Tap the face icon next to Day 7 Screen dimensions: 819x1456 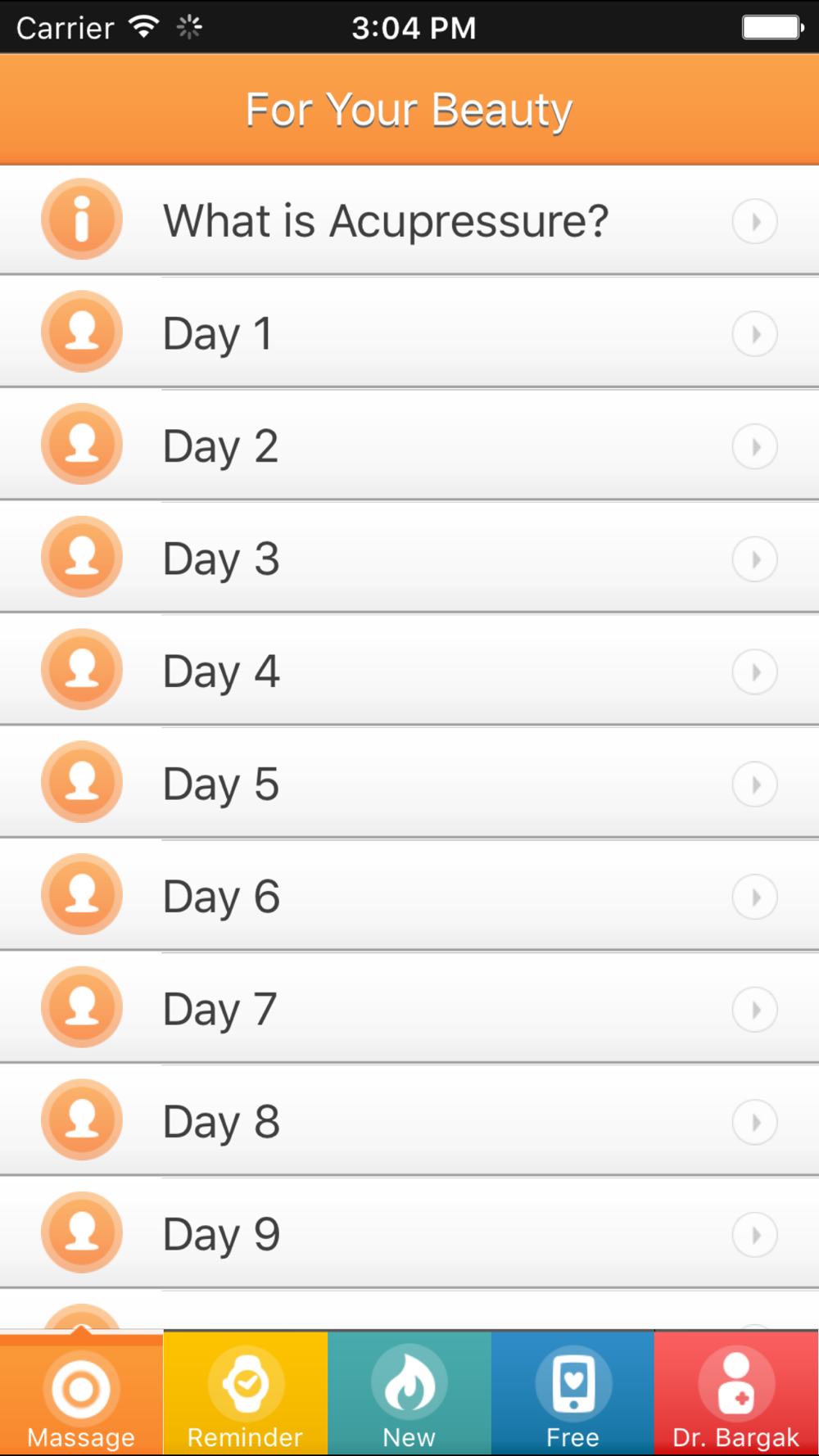click(x=82, y=1007)
